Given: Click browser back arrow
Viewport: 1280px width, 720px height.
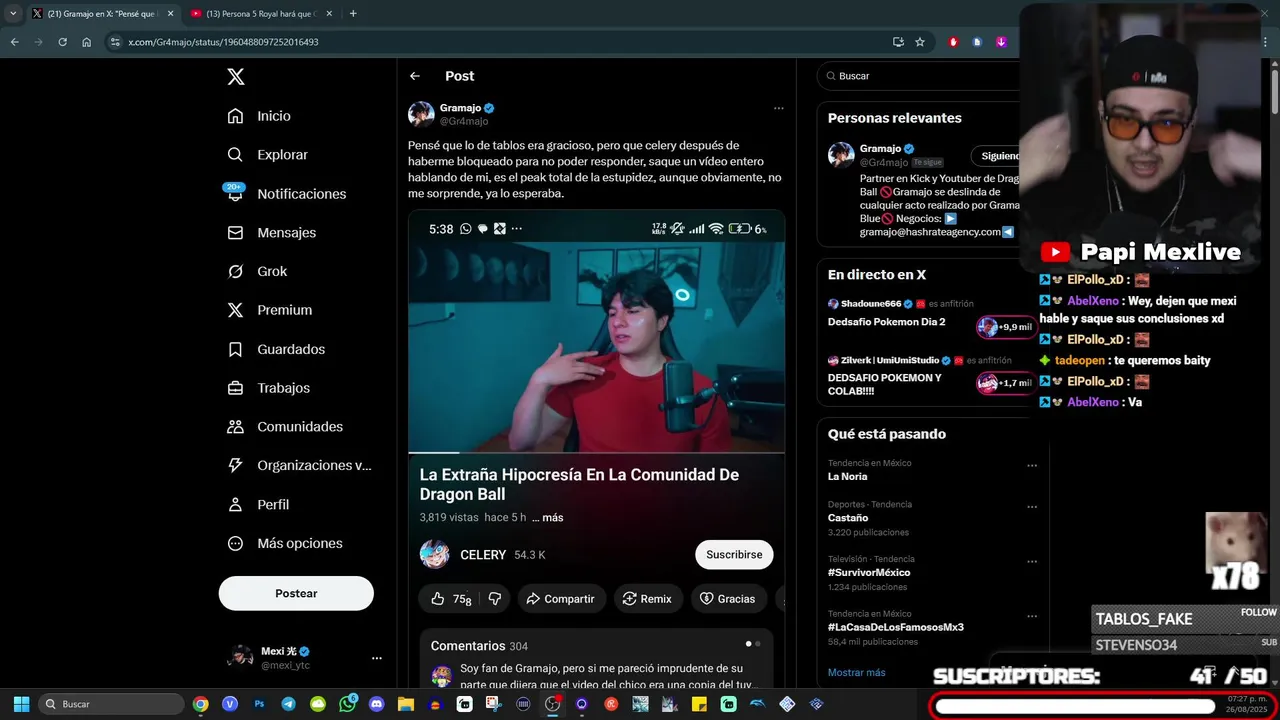Looking at the screenshot, I should point(14,42).
